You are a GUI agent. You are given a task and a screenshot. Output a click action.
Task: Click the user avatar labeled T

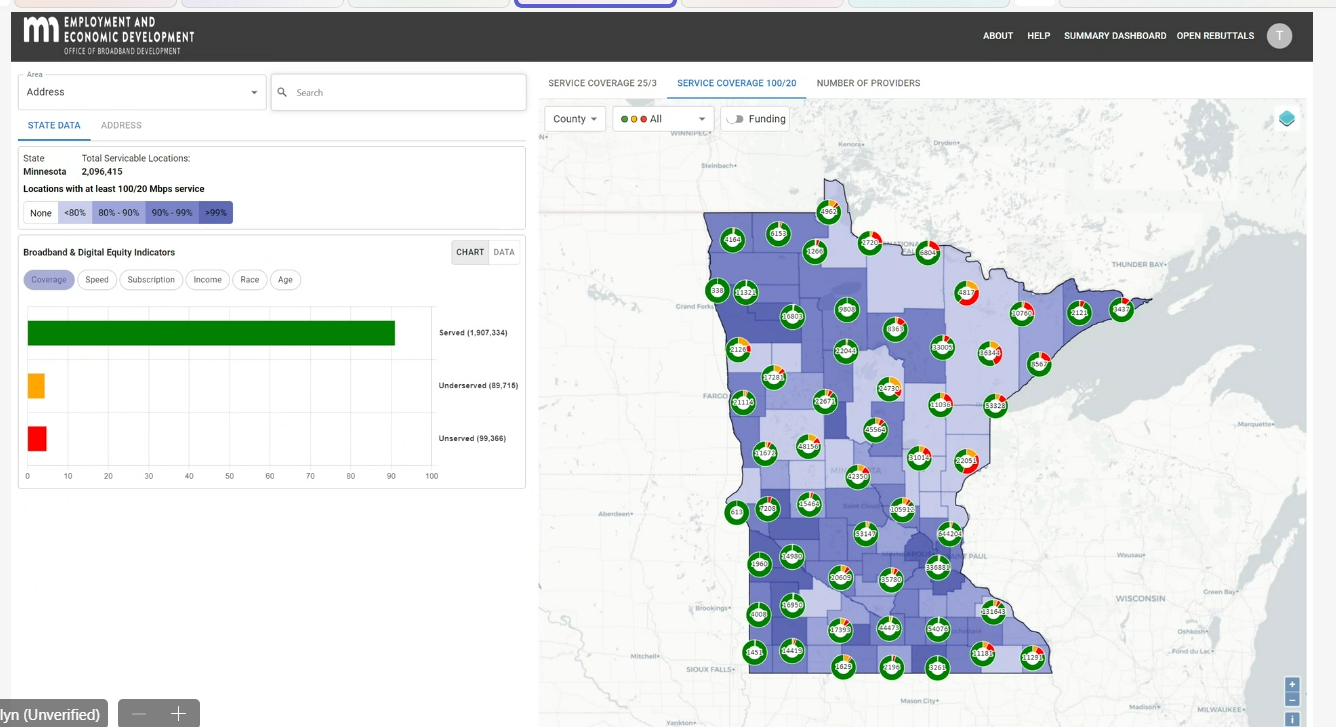pos(1279,36)
